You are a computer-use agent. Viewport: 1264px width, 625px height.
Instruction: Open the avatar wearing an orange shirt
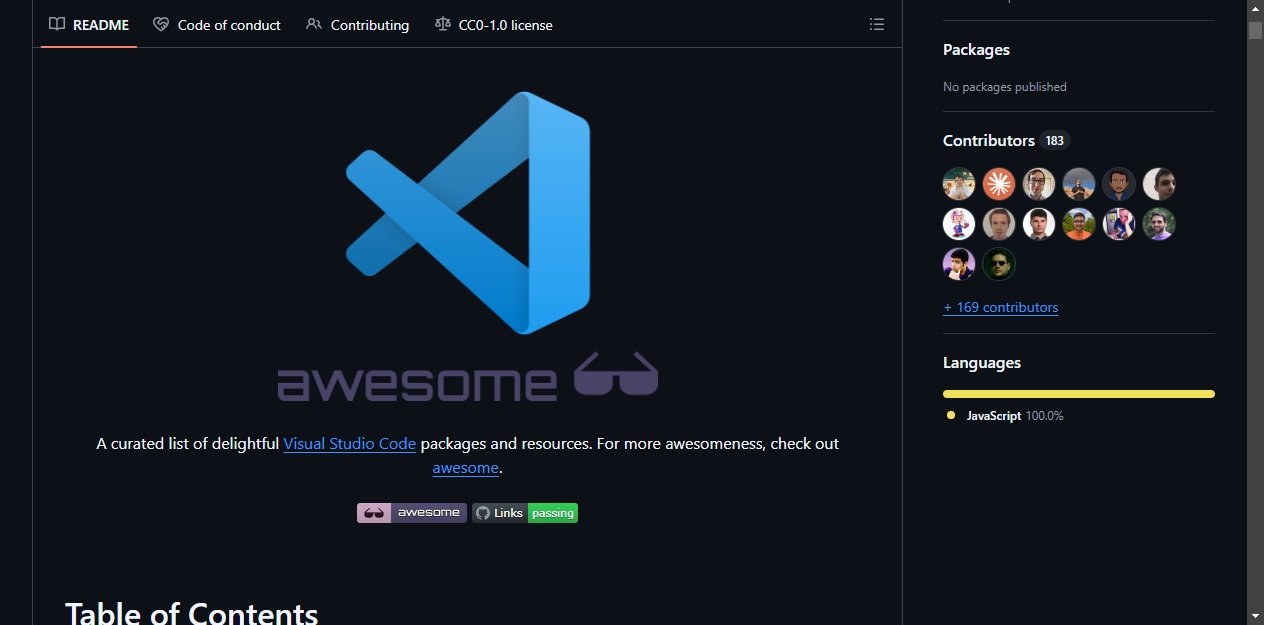(1079, 224)
